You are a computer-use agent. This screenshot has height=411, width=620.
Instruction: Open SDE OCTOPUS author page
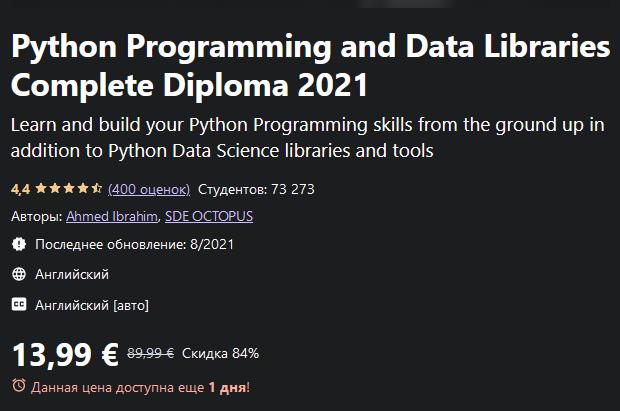(209, 216)
